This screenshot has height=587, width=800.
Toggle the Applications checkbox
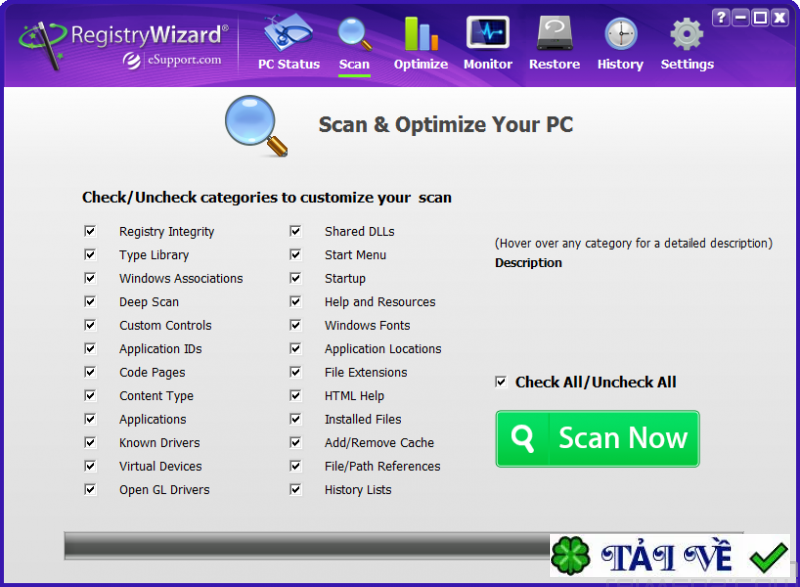90,419
